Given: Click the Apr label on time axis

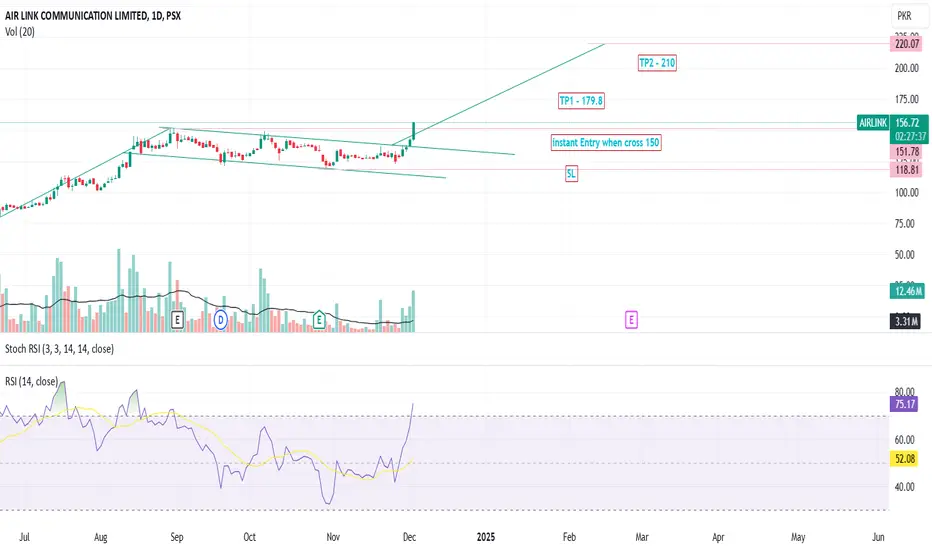Looking at the screenshot, I should (x=718, y=537).
